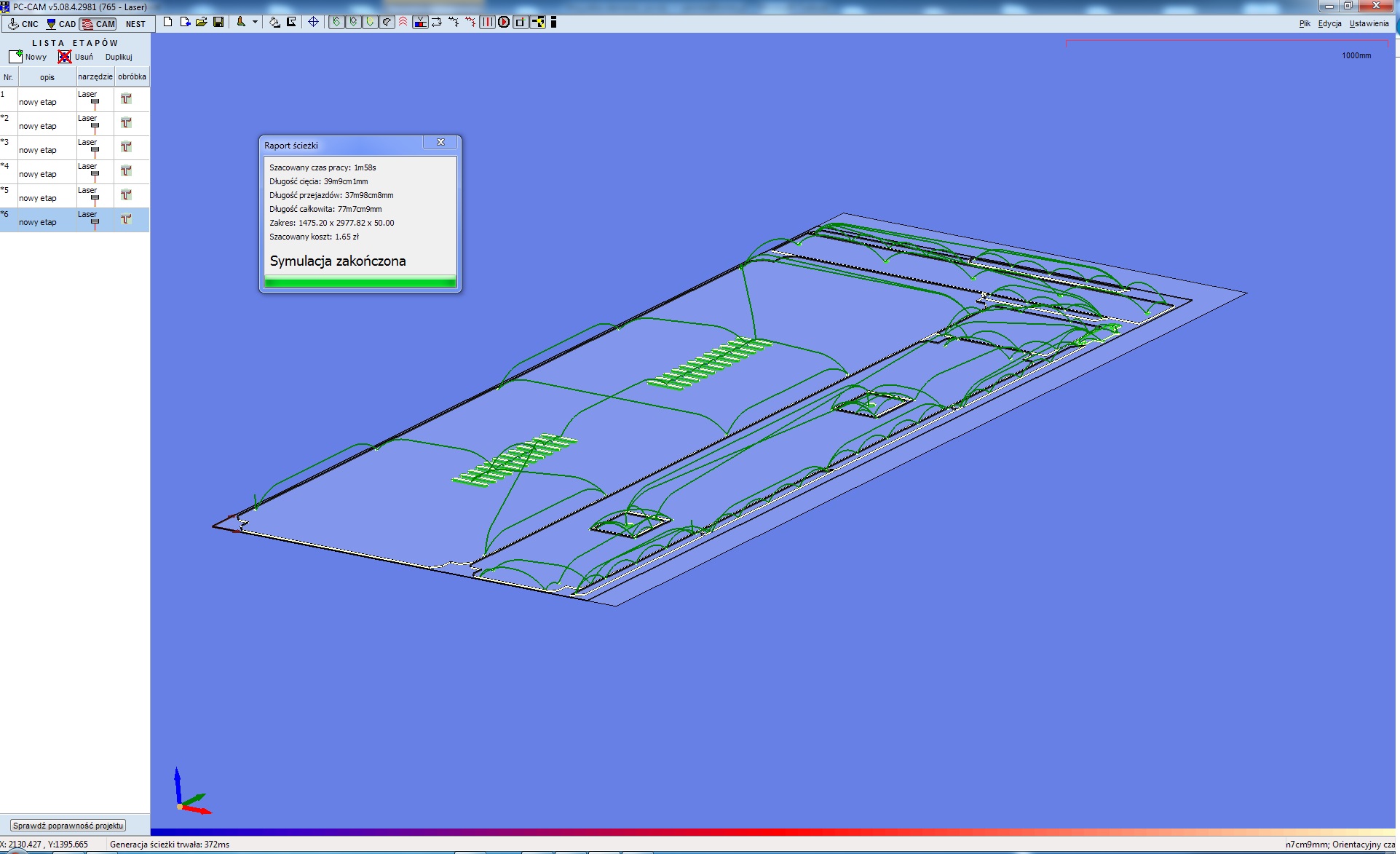The height and width of the screenshot is (854, 1400).
Task: Toggle the second gray-green cube view icon
Action: 353,22
